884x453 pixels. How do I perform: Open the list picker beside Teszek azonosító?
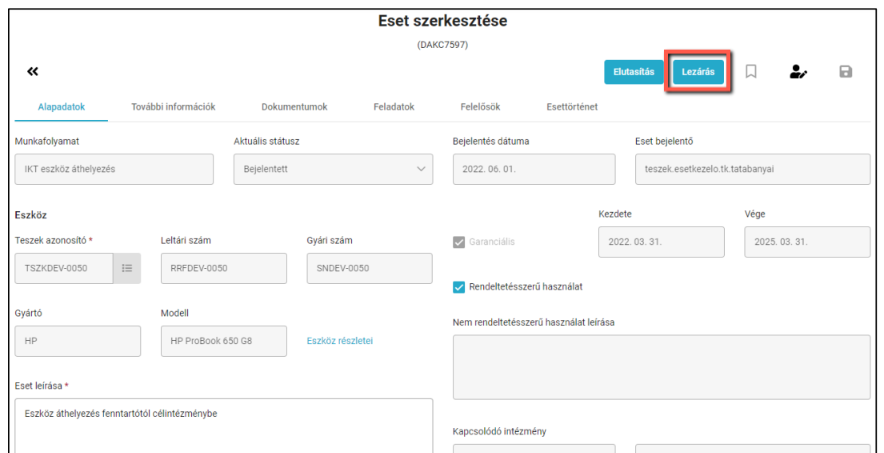pyautogui.click(x=127, y=268)
